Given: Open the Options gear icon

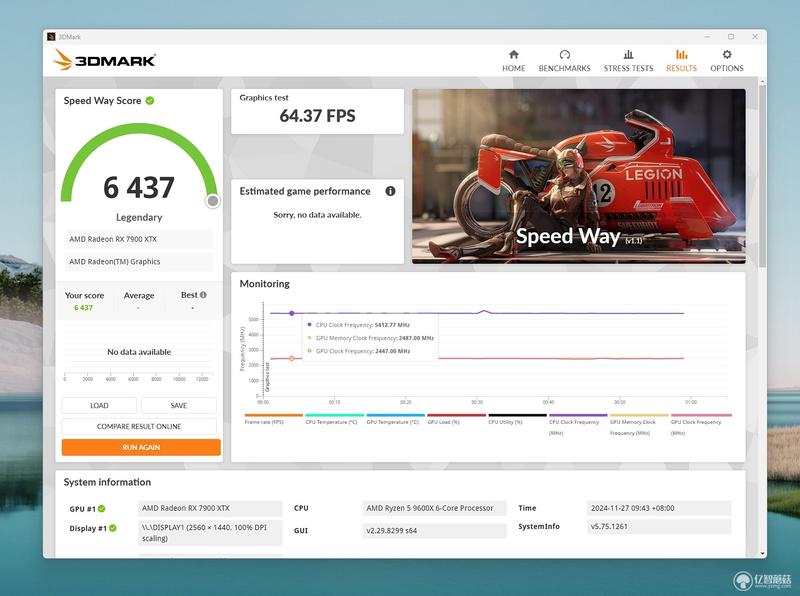Looking at the screenshot, I should point(727,55).
